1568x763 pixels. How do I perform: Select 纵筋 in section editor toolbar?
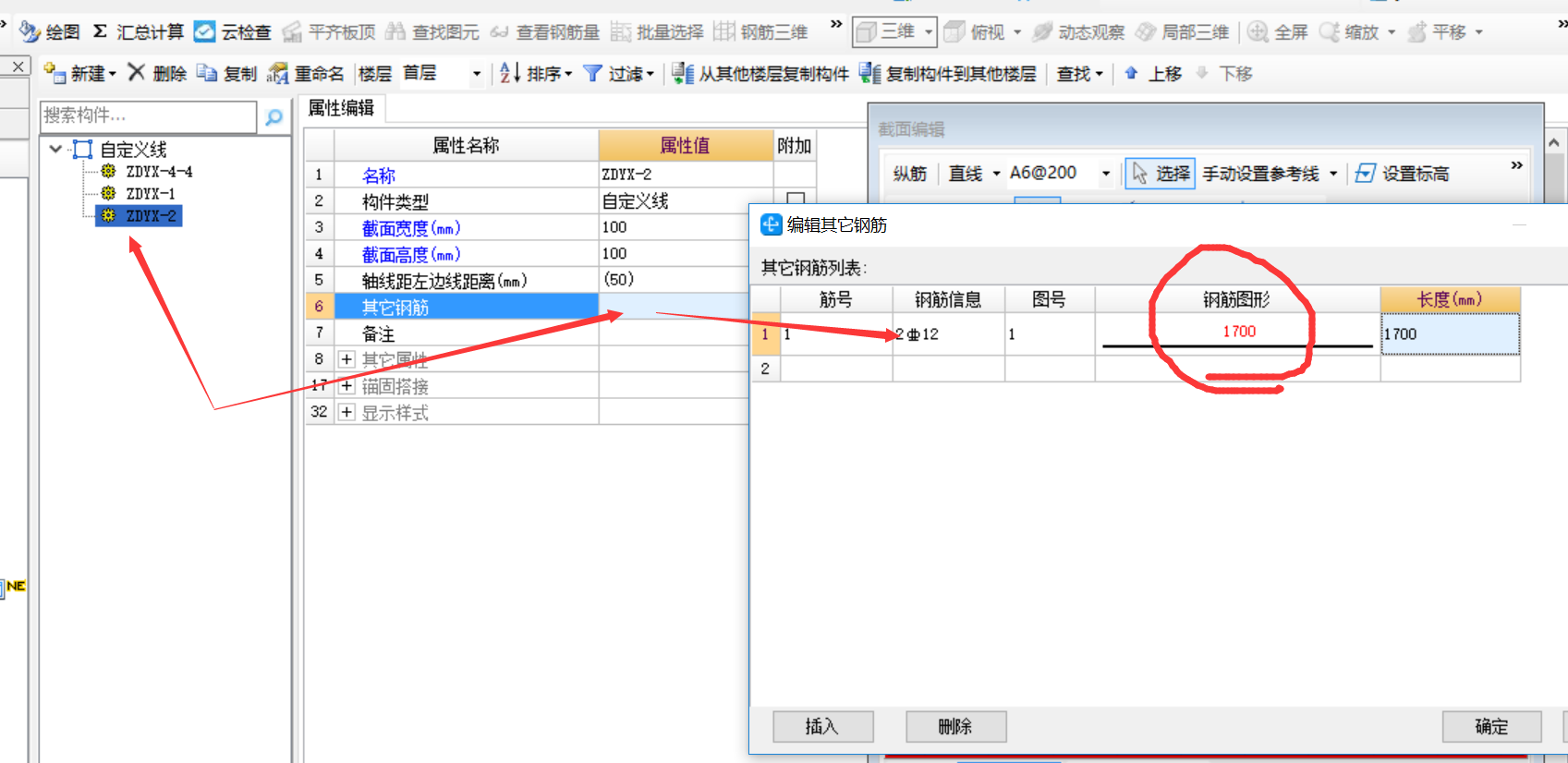click(910, 173)
